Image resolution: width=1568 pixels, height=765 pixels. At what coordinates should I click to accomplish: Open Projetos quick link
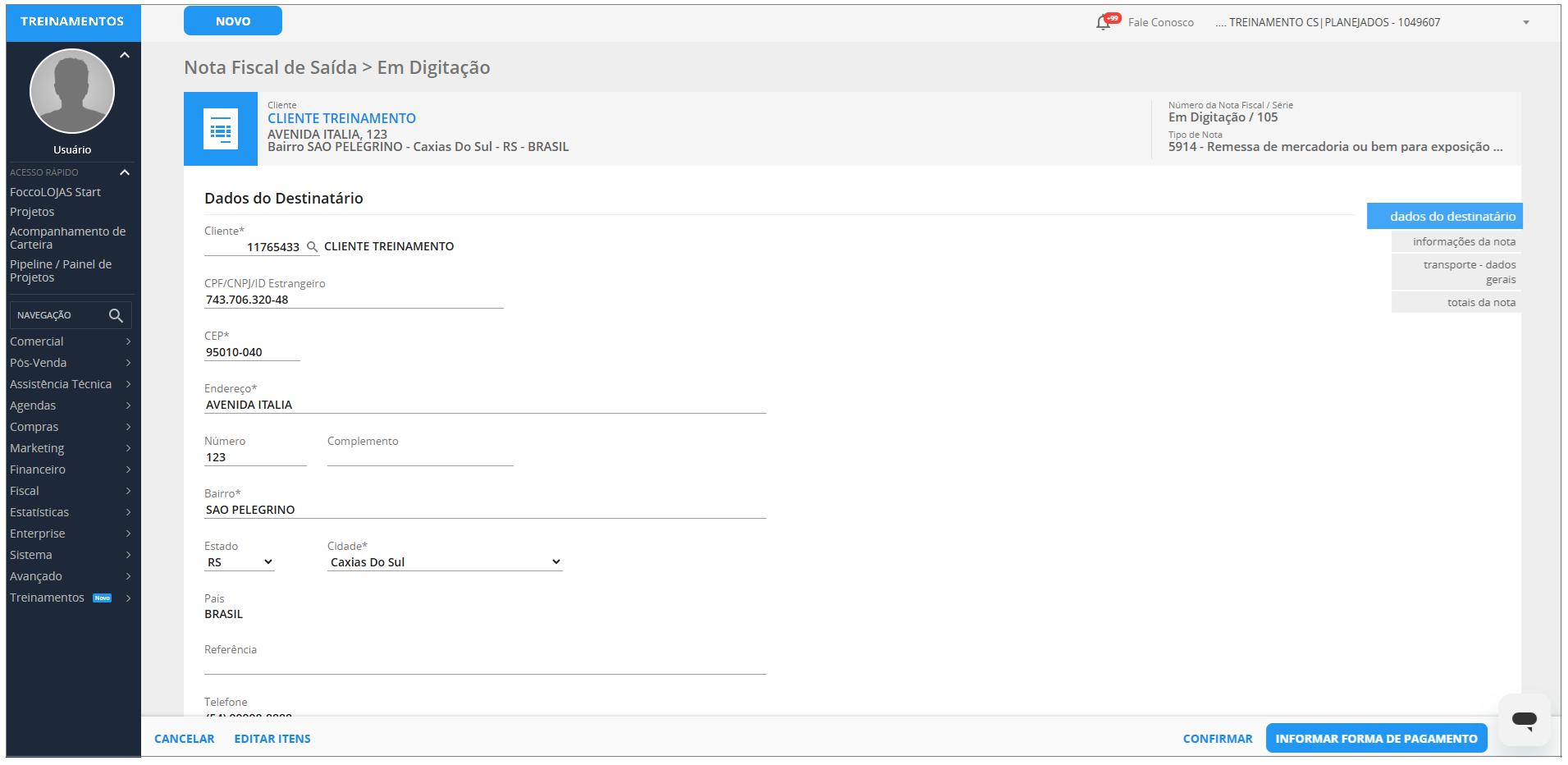pyautogui.click(x=32, y=212)
